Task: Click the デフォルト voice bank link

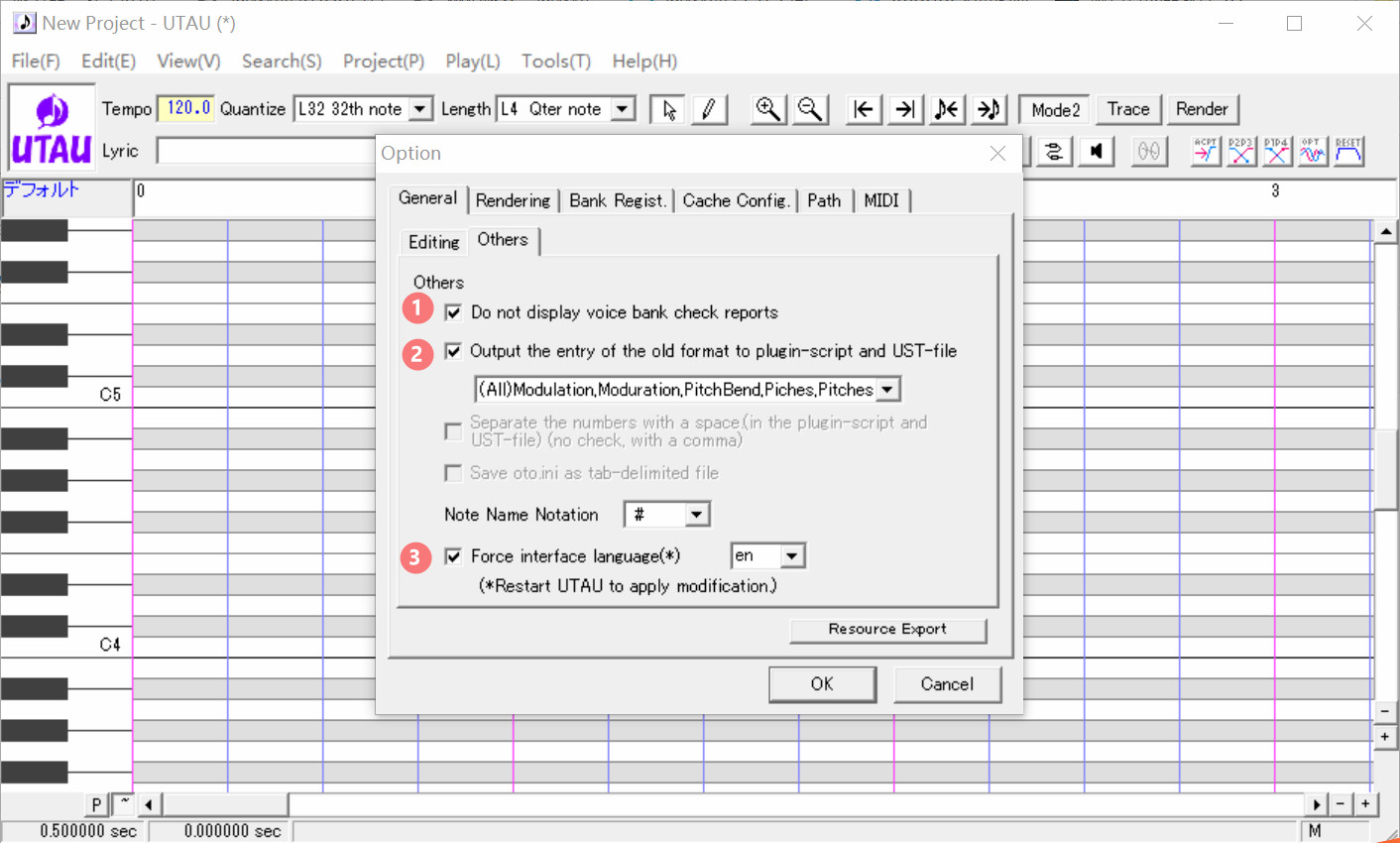Action: (x=41, y=189)
